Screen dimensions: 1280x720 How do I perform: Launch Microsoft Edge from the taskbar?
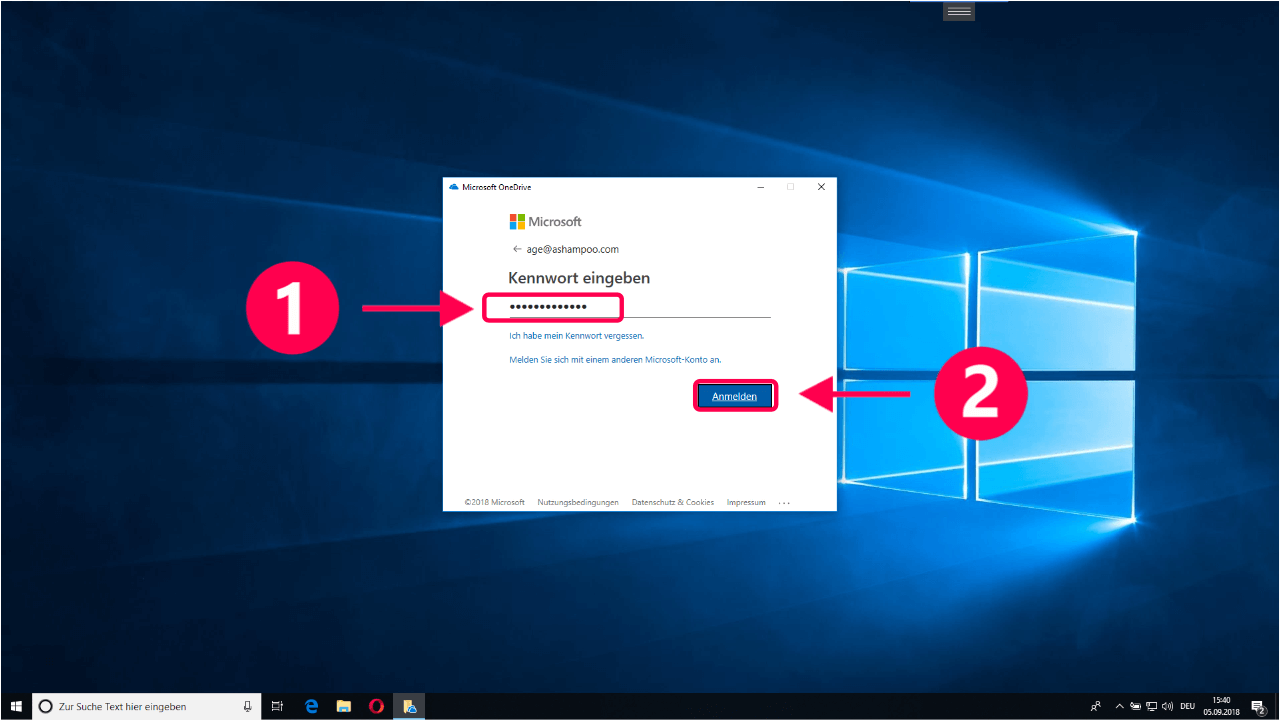coord(311,706)
